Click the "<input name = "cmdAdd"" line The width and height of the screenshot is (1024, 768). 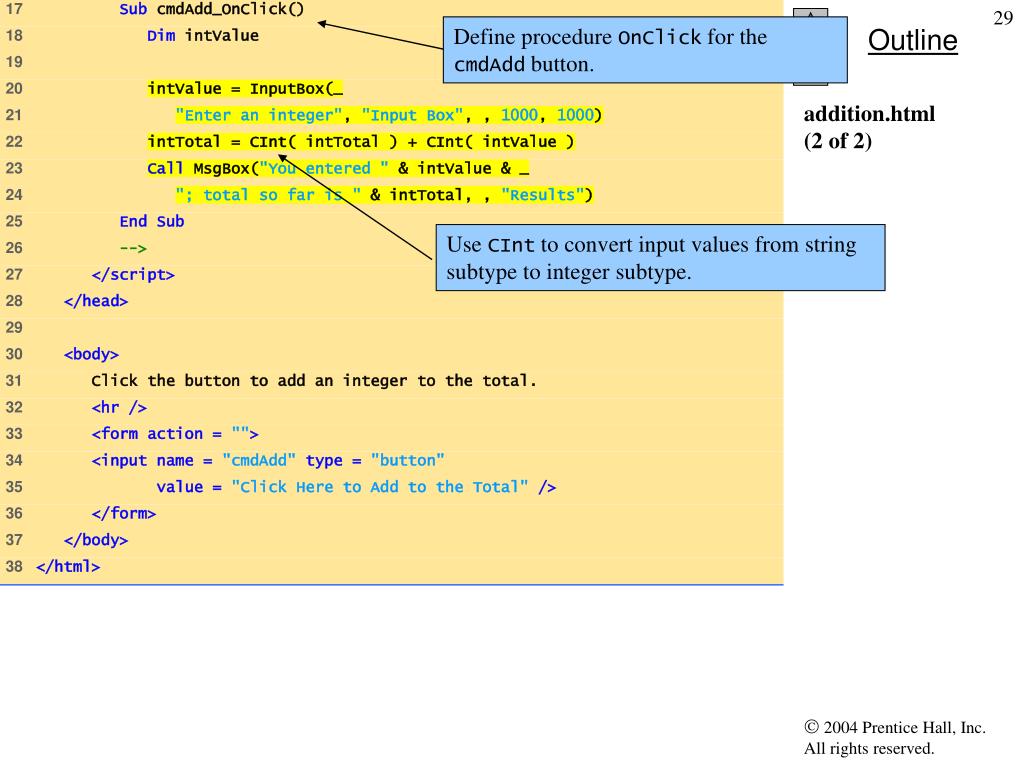point(268,460)
